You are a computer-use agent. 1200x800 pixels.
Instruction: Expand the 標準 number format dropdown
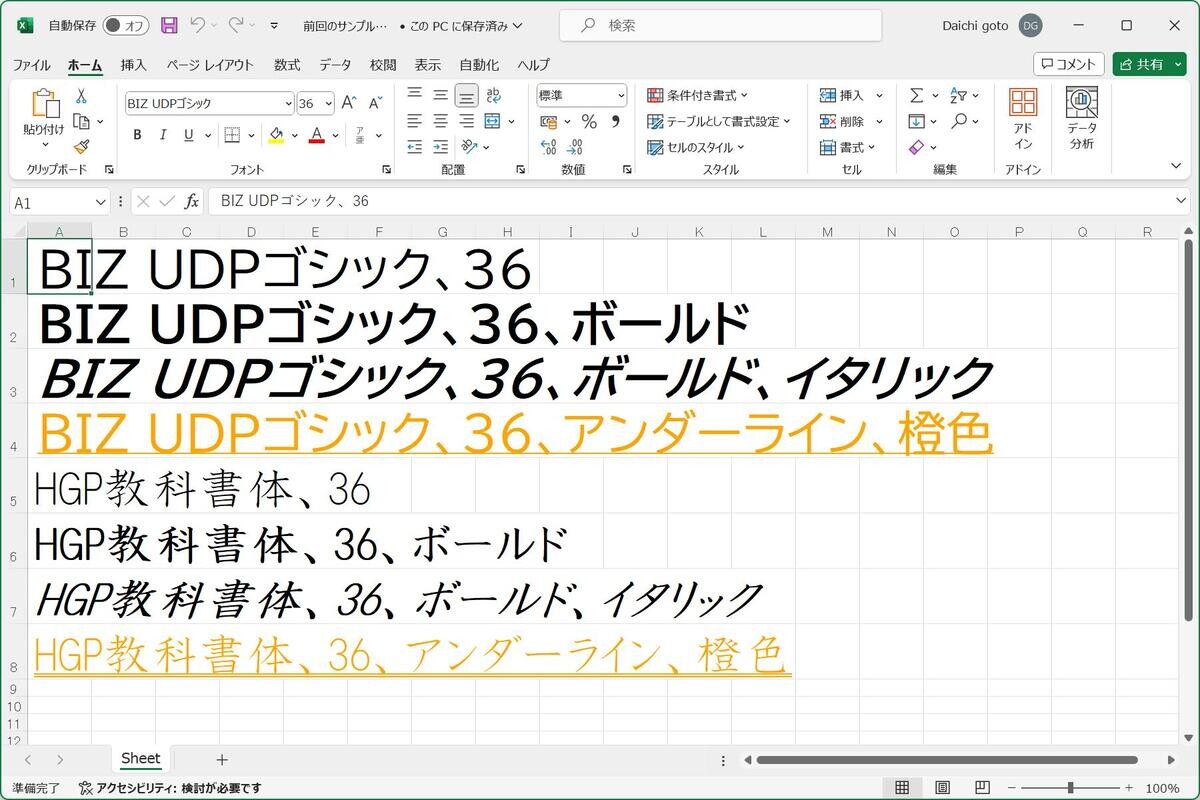(621, 96)
